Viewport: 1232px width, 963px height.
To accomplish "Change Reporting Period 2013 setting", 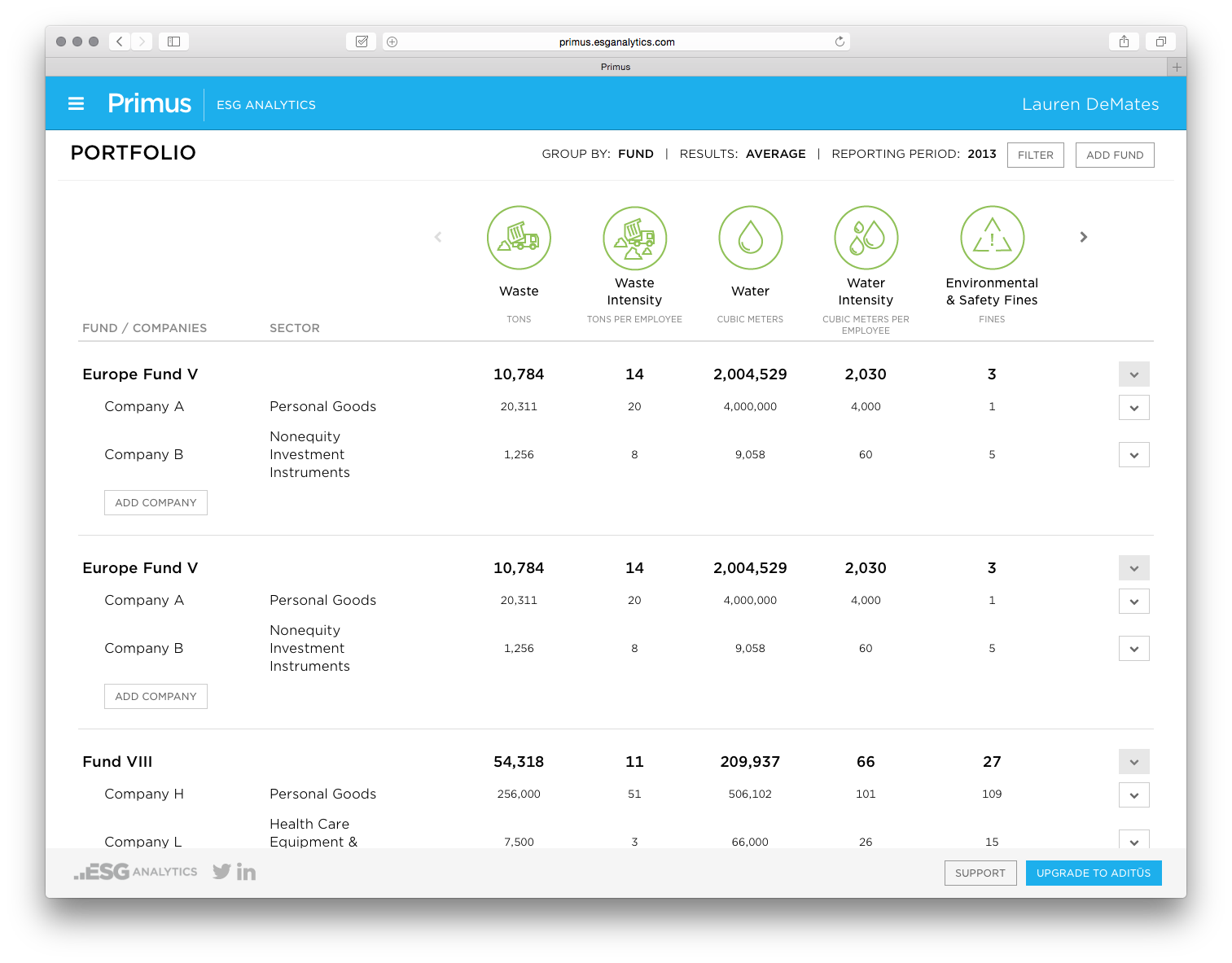I will coord(981,154).
